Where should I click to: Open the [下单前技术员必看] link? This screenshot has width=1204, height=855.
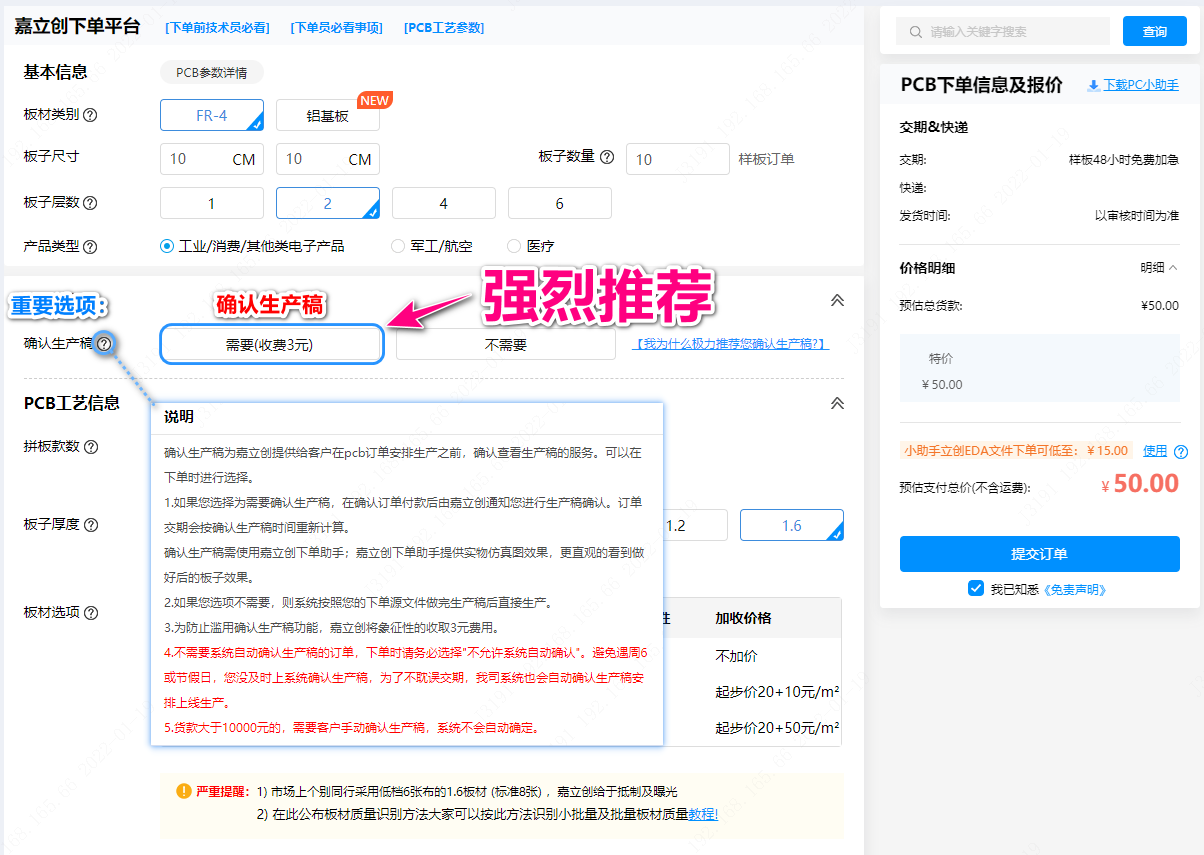pyautogui.click(x=218, y=28)
